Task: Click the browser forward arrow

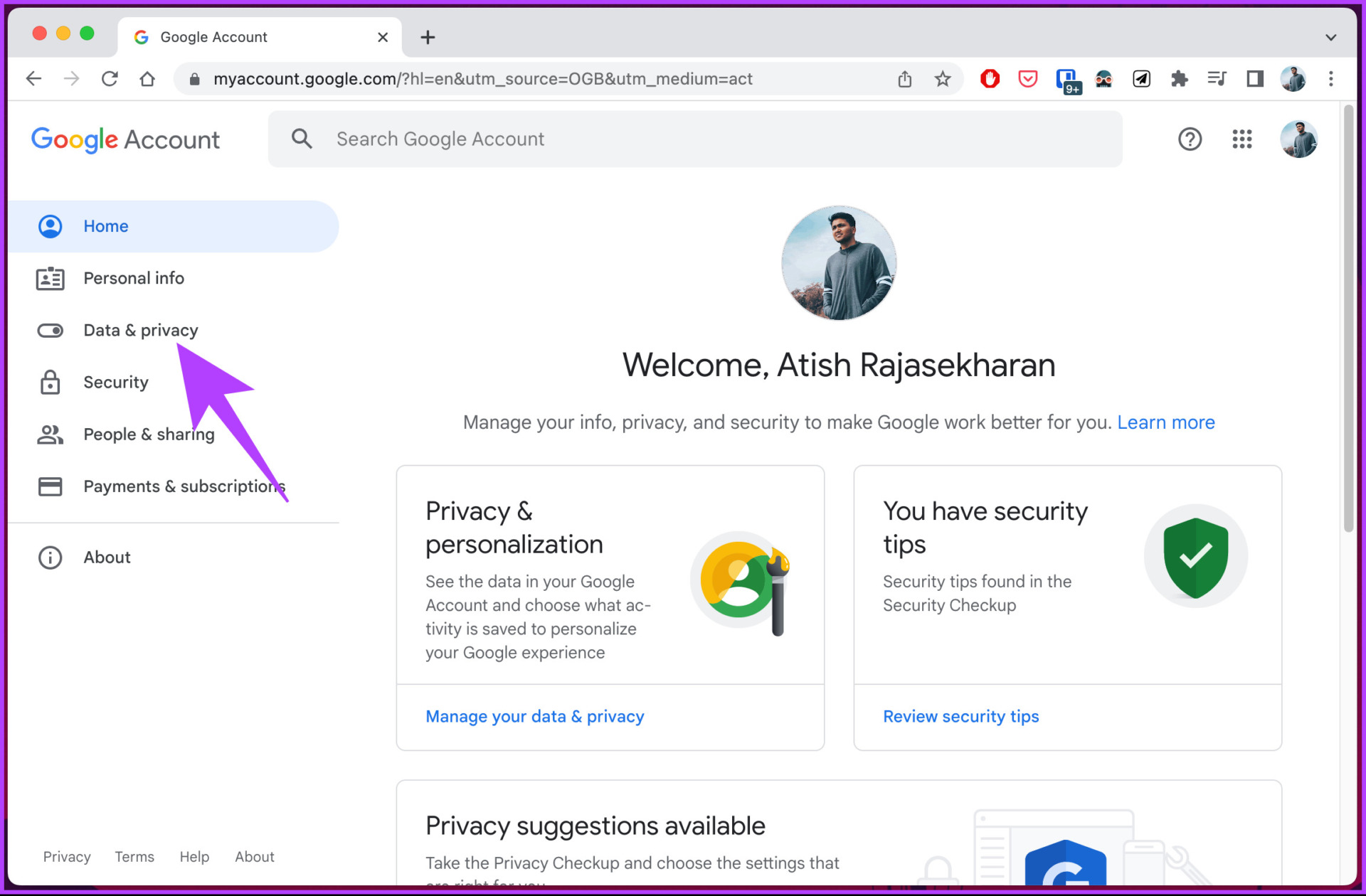Action: click(x=71, y=79)
